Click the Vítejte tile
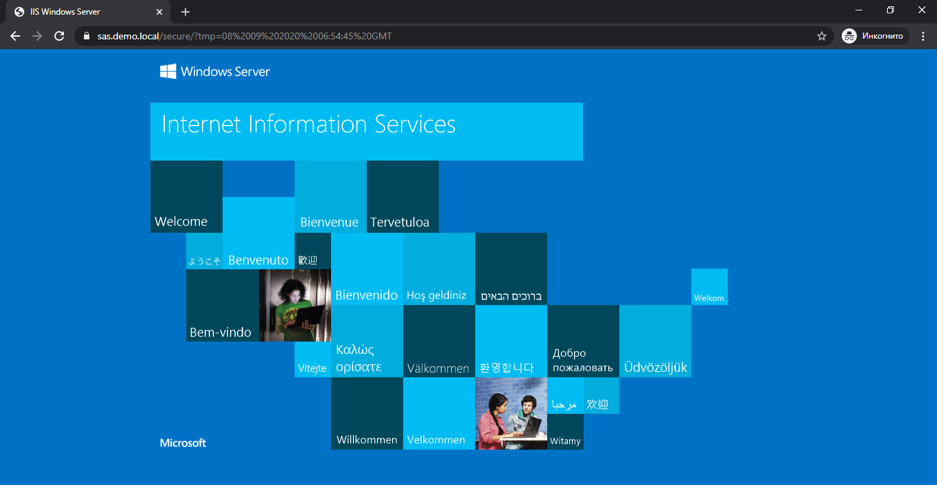The width and height of the screenshot is (937, 485). coord(313,359)
